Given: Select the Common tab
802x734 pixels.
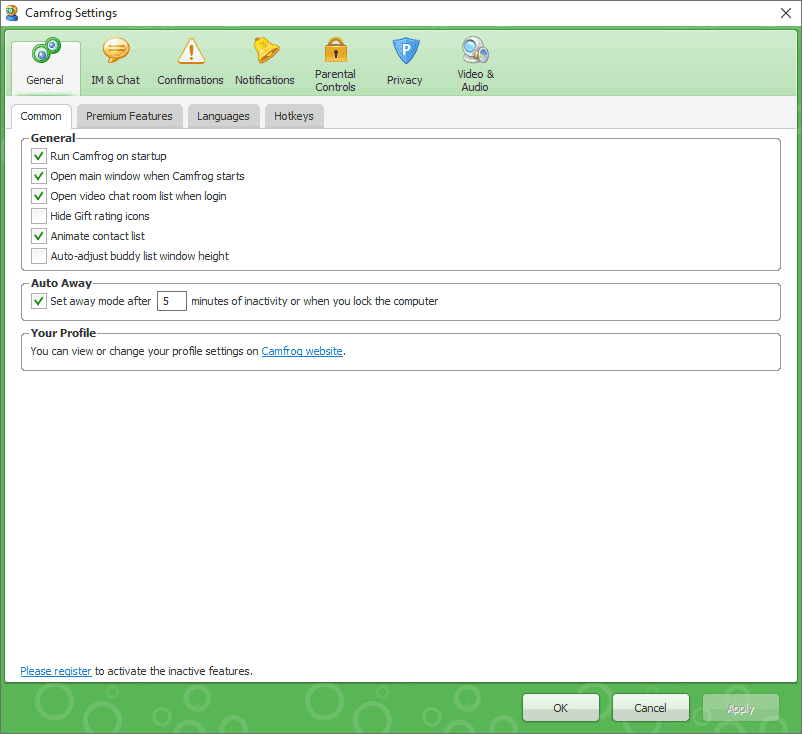Looking at the screenshot, I should coord(41,116).
